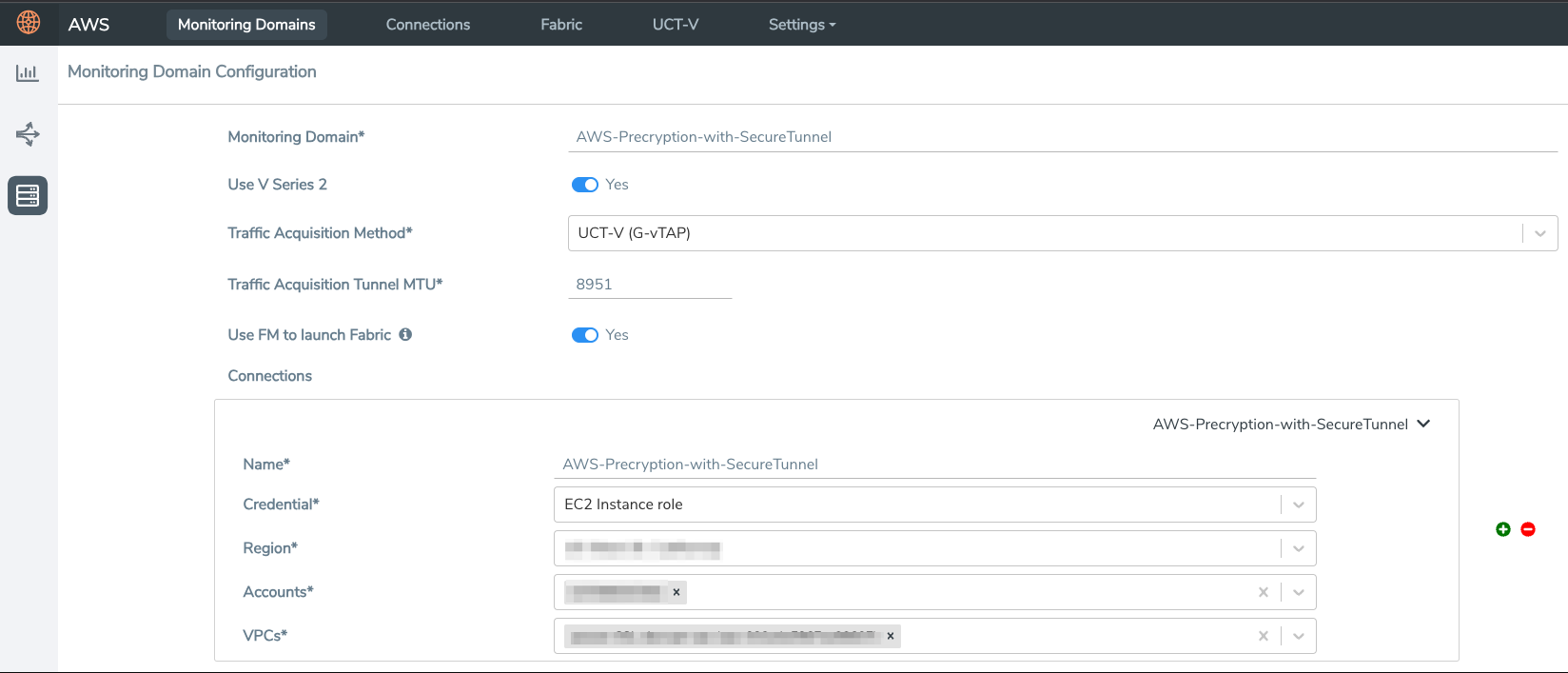Click info icon next to Use FM to launch Fabric
This screenshot has height=673, width=1568.
[x=405, y=334]
